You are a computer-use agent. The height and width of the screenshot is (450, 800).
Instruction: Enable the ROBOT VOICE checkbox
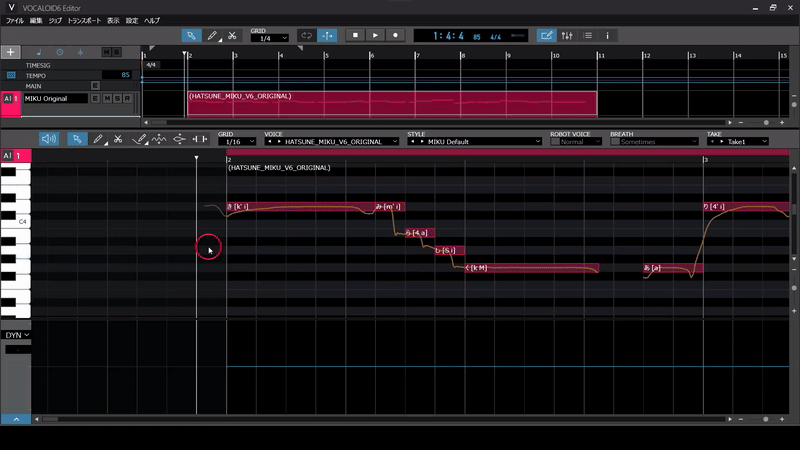(x=555, y=142)
